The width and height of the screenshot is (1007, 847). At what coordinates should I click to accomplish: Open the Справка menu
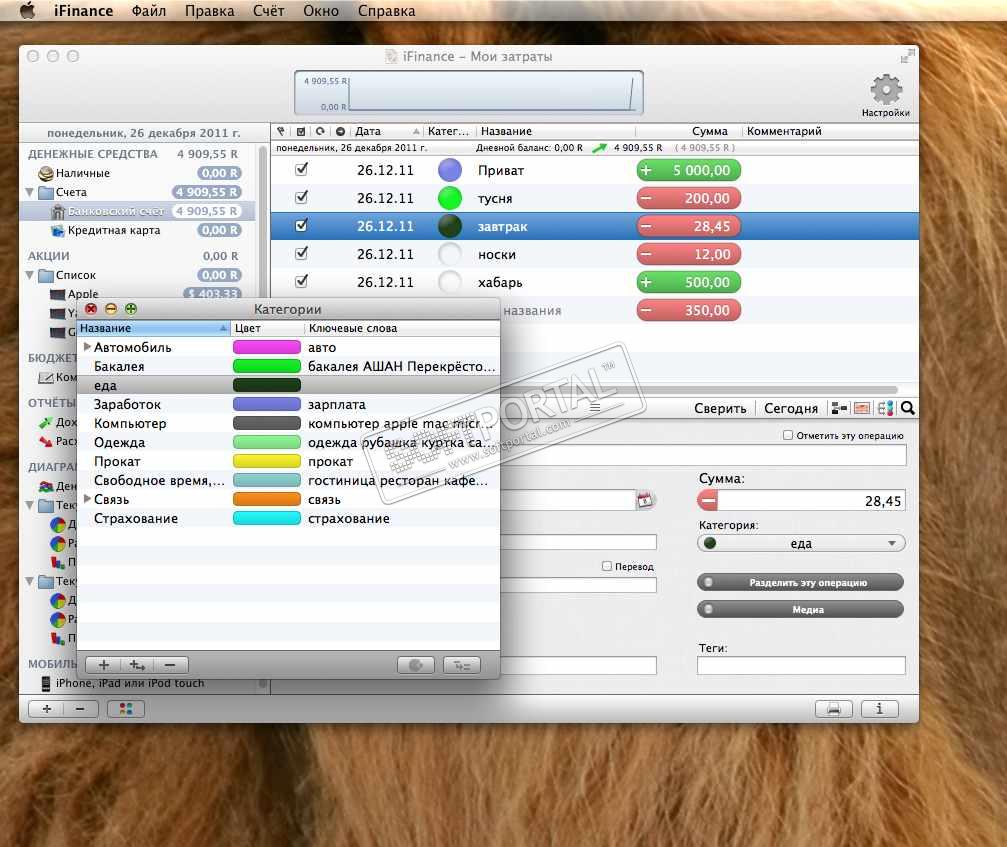pos(386,11)
